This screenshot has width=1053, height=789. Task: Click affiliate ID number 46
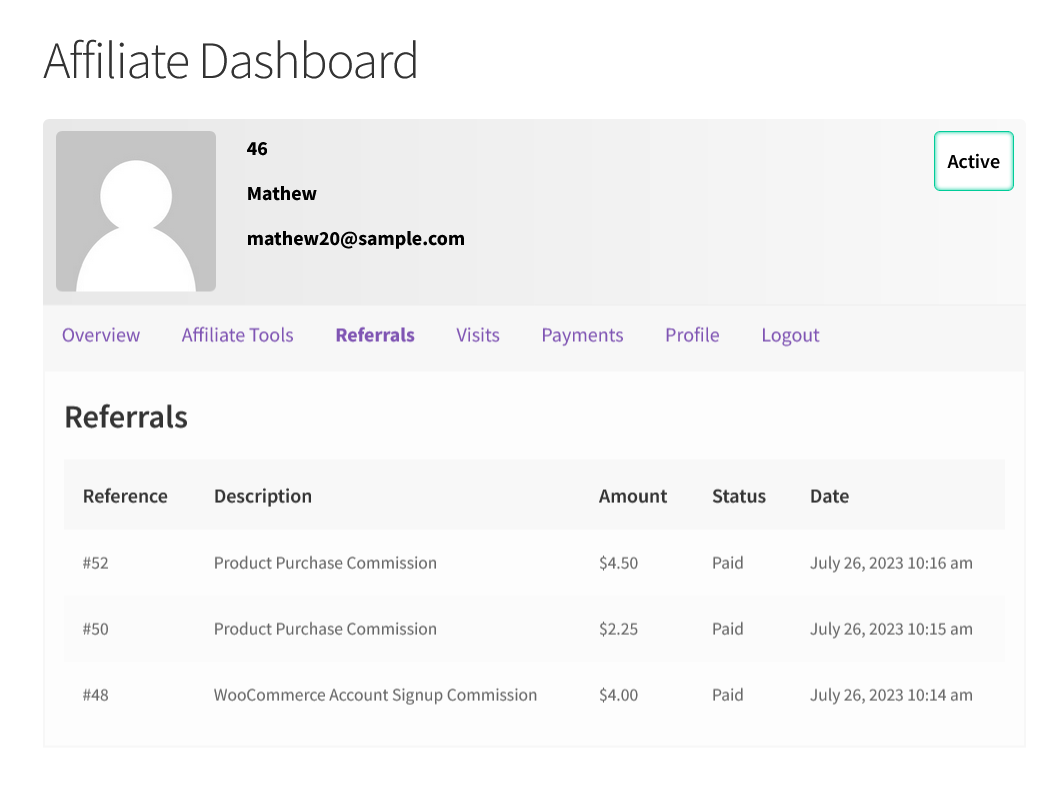click(256, 148)
